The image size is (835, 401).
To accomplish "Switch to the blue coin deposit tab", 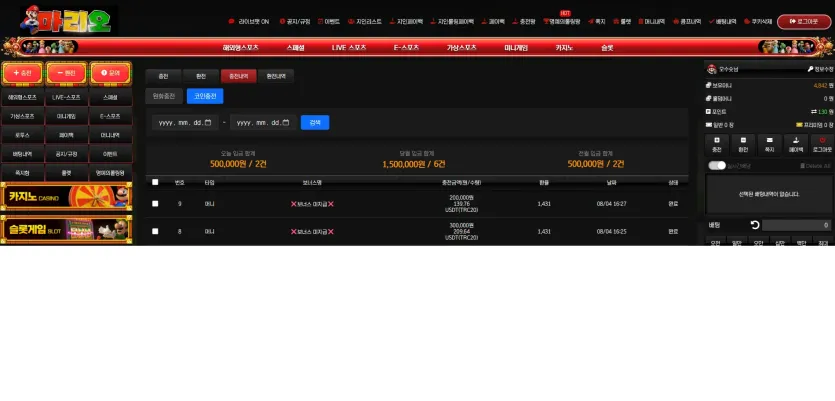I will click(x=205, y=96).
